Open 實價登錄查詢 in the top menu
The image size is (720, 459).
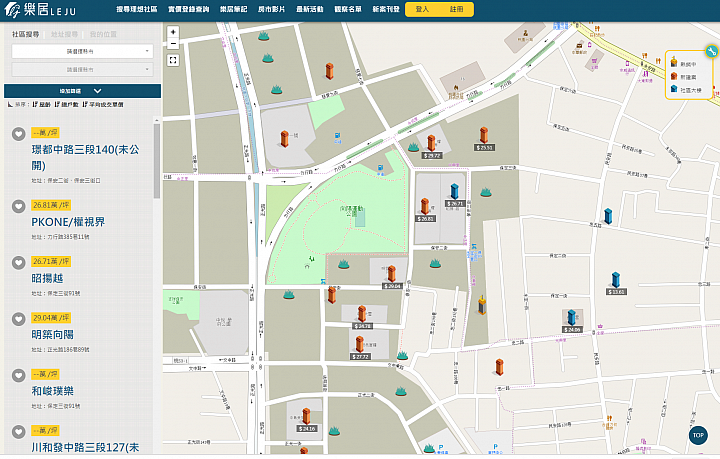click(189, 9)
